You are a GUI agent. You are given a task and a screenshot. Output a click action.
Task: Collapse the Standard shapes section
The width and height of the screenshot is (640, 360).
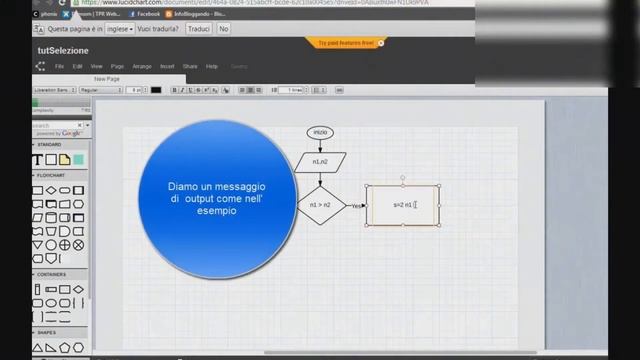(33, 144)
